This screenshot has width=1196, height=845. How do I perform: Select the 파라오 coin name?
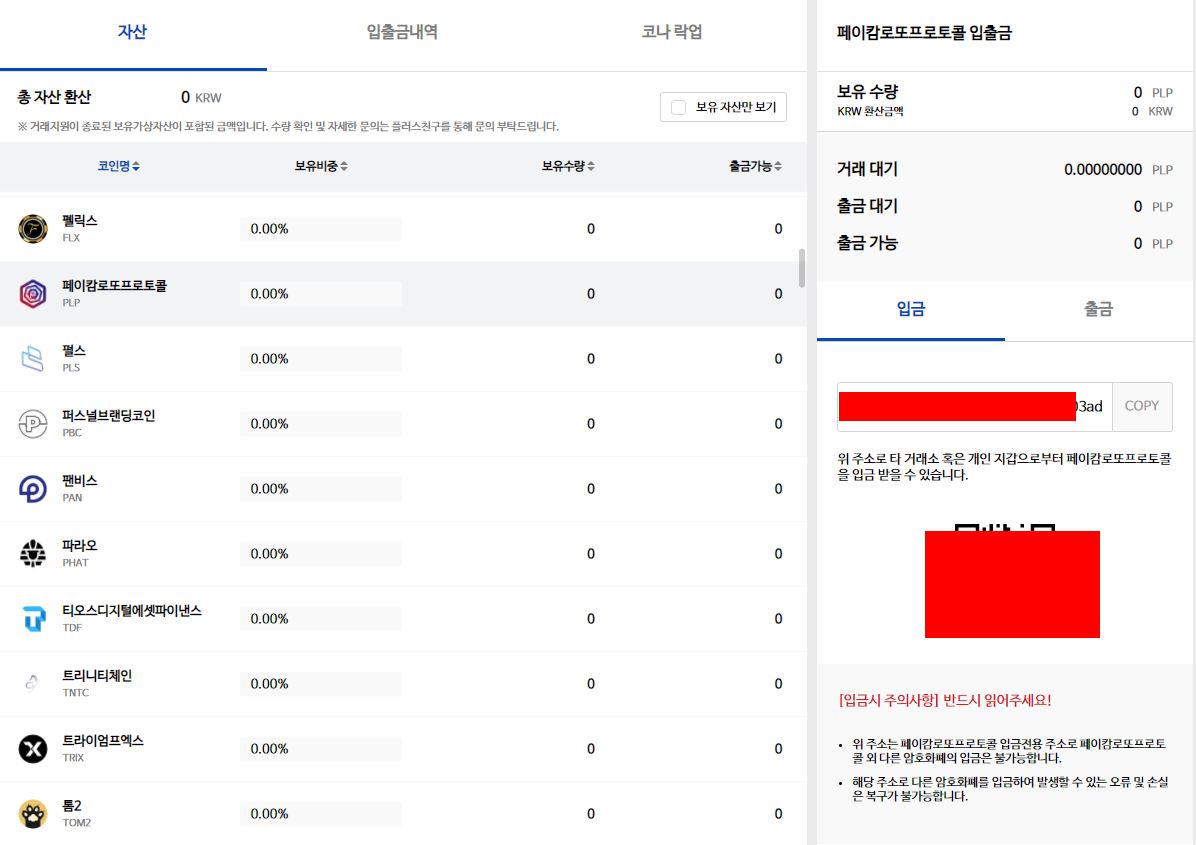80,546
